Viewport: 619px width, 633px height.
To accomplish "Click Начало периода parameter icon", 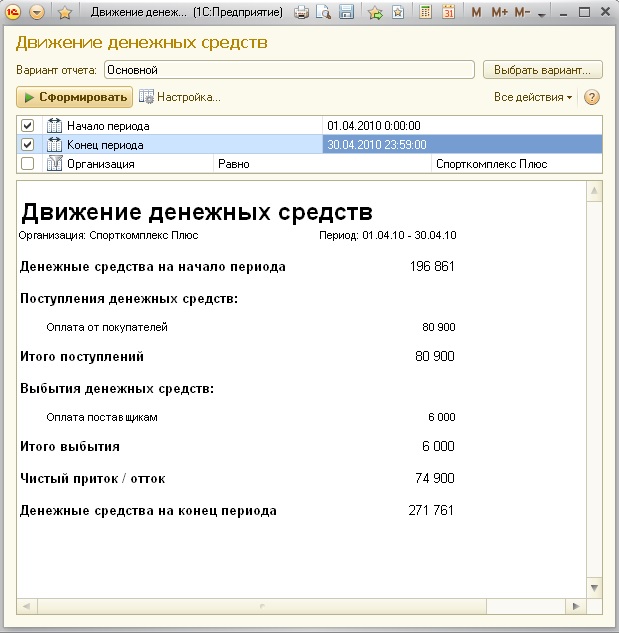I will pyautogui.click(x=54, y=126).
